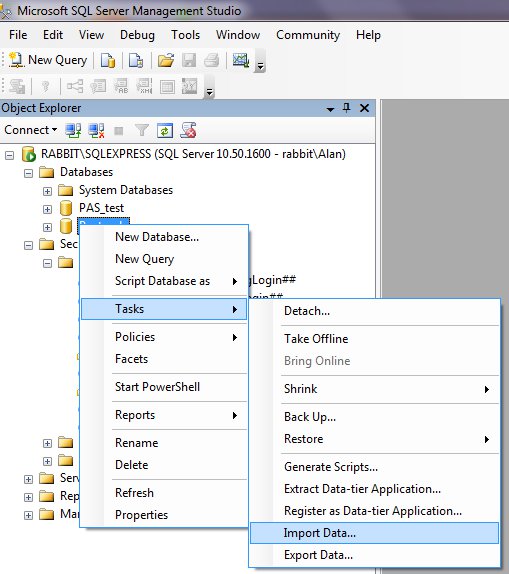This screenshot has height=574, width=509.
Task: Open the Reports submenu
Action: coord(164,415)
